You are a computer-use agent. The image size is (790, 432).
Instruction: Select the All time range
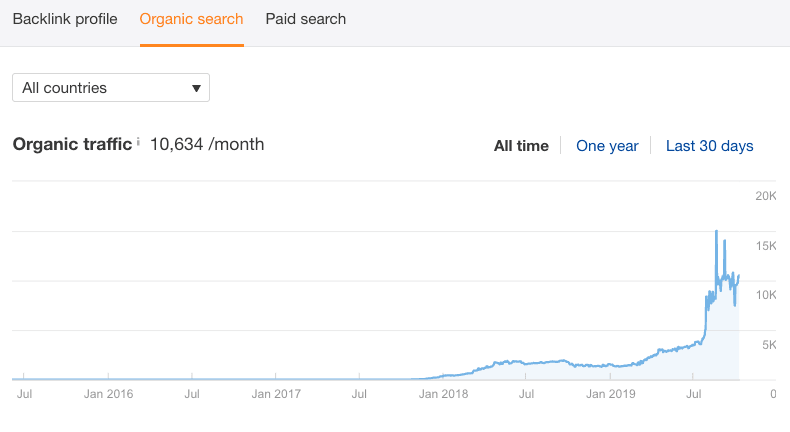pos(521,146)
